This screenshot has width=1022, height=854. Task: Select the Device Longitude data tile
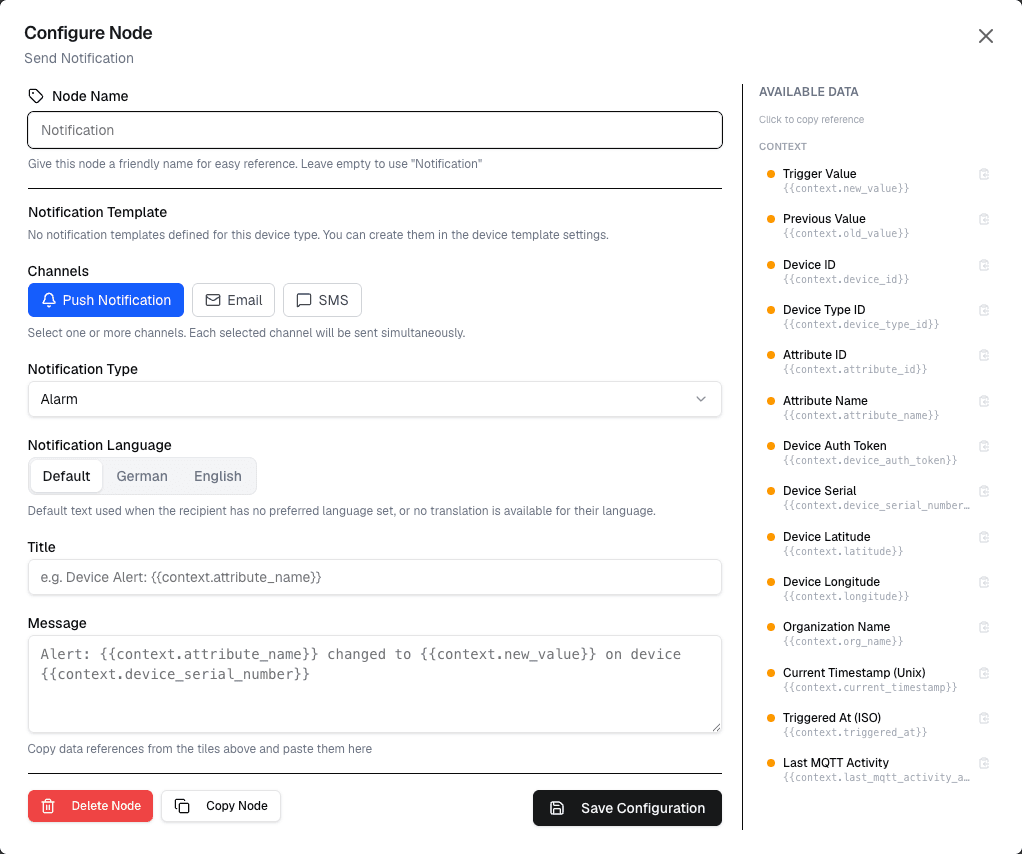(877, 589)
